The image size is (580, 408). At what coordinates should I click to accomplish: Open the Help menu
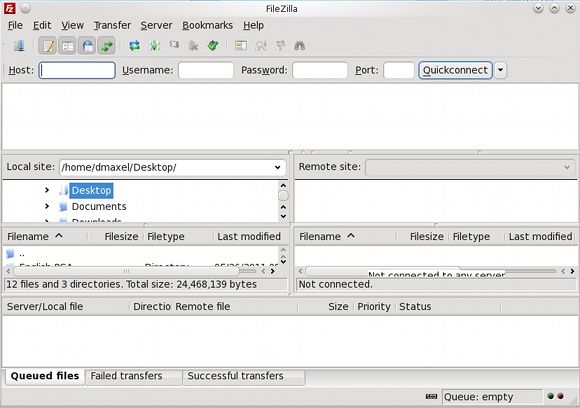(x=253, y=26)
